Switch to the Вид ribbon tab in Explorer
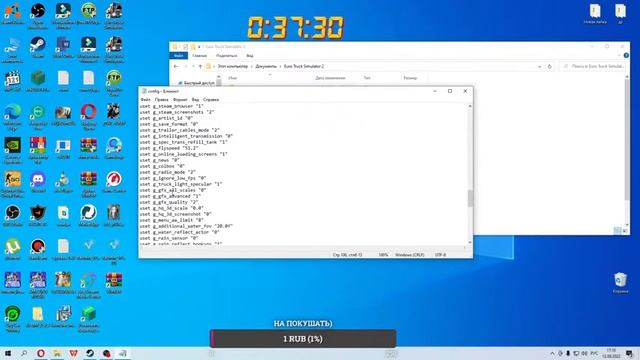640x360 pixels. coord(249,56)
